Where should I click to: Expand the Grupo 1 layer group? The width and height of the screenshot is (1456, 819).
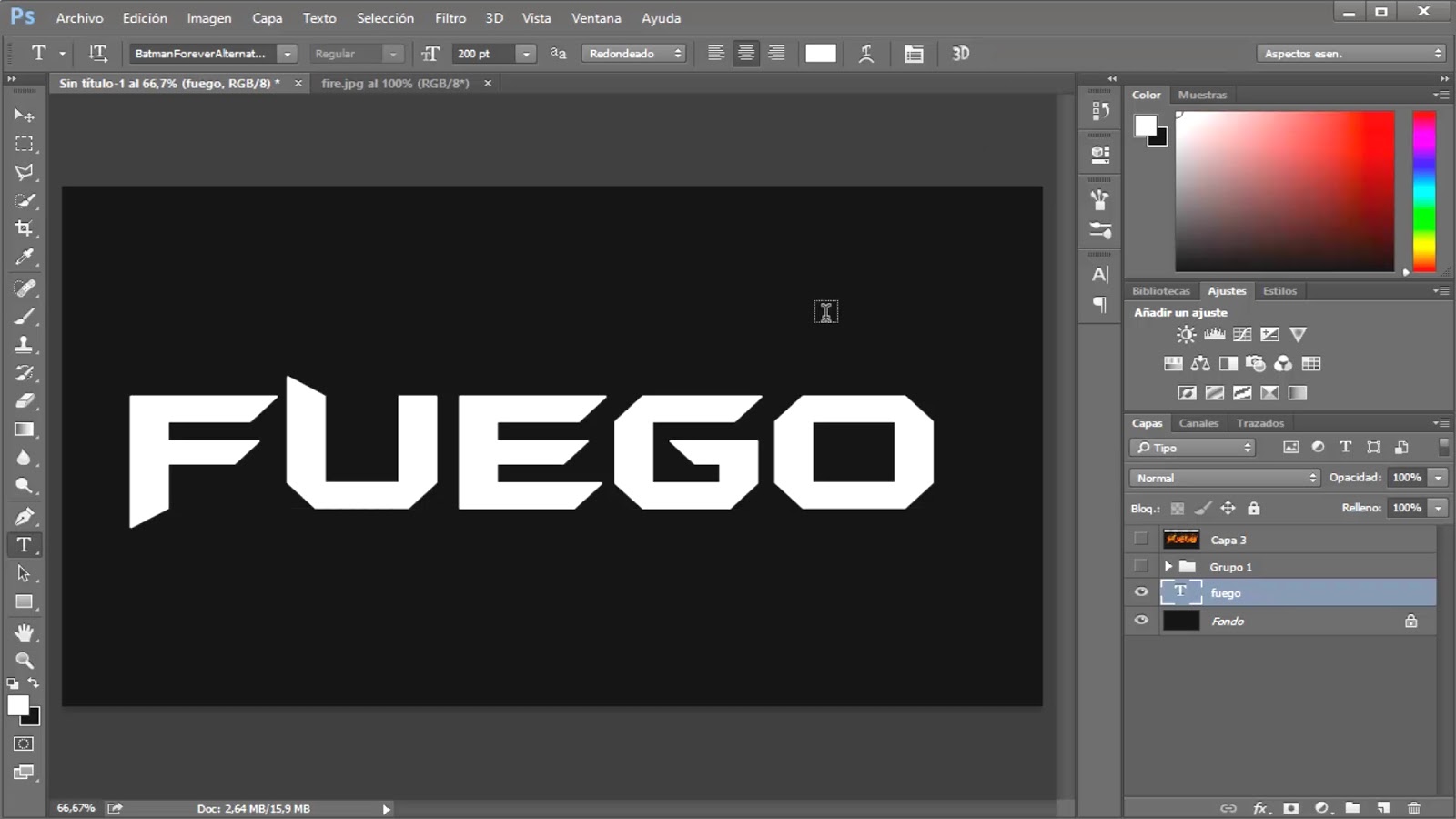(1168, 566)
